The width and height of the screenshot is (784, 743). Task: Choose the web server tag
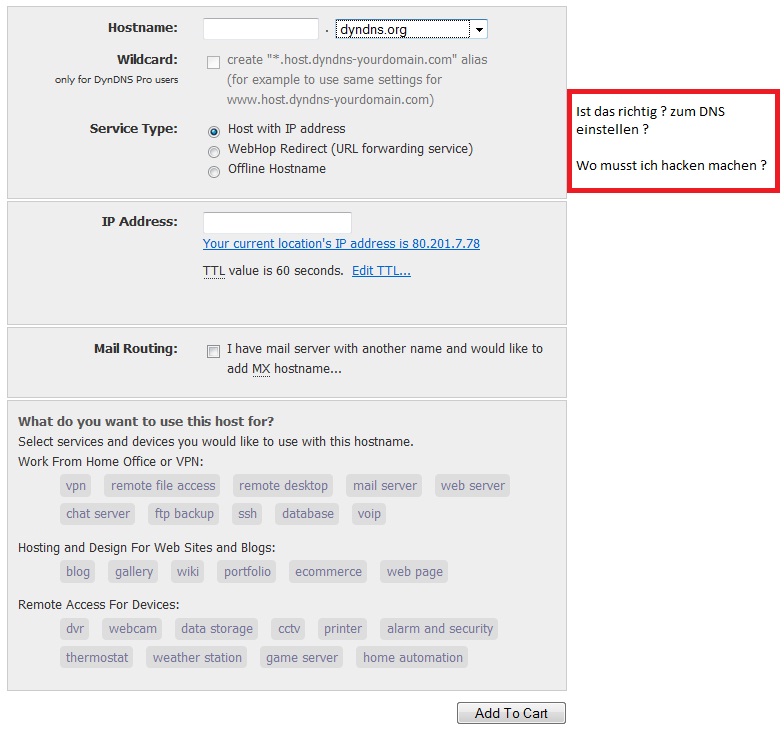(x=473, y=486)
